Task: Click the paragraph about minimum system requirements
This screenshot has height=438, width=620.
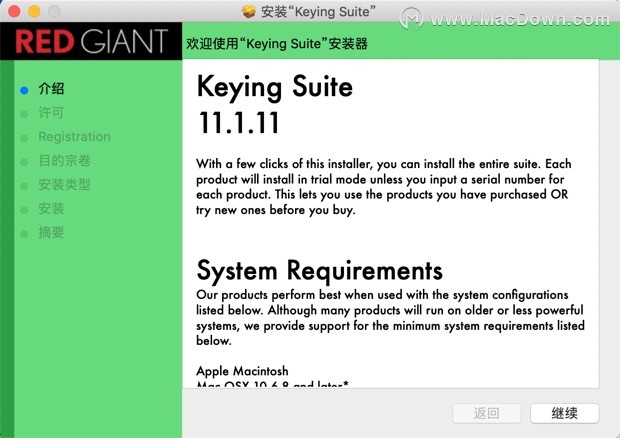Action: (x=390, y=317)
